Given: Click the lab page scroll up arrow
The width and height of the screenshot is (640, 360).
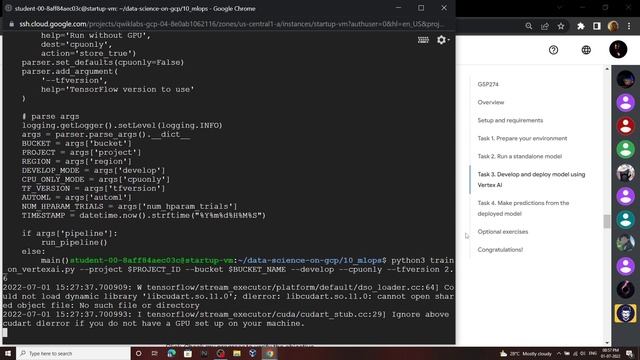Looking at the screenshot, I should pos(607,69).
